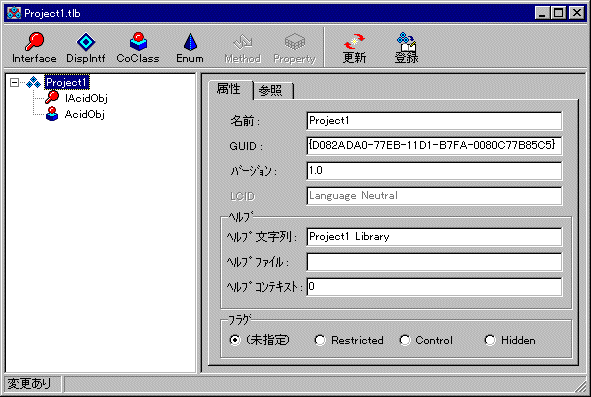Screen dimensions: 591x397
Task: Click the IAcidObj interface icon in tree
Action: [52, 98]
